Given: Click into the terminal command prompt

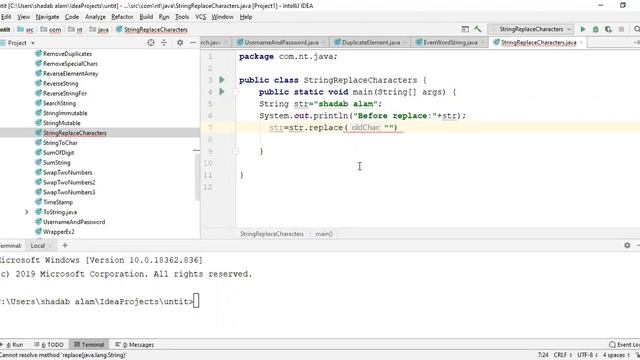Looking at the screenshot, I should click(196, 301).
